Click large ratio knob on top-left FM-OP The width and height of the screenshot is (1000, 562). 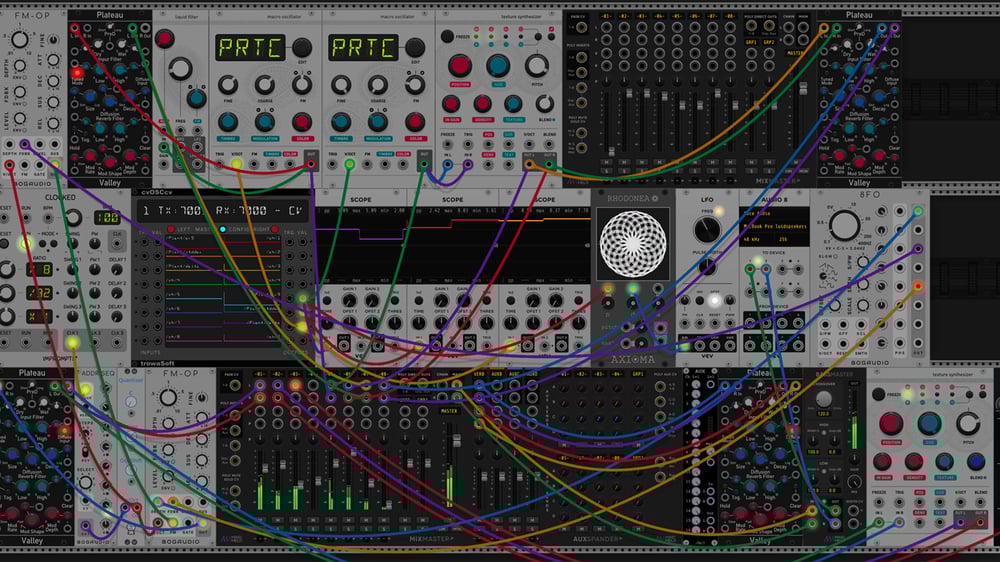click(x=20, y=40)
